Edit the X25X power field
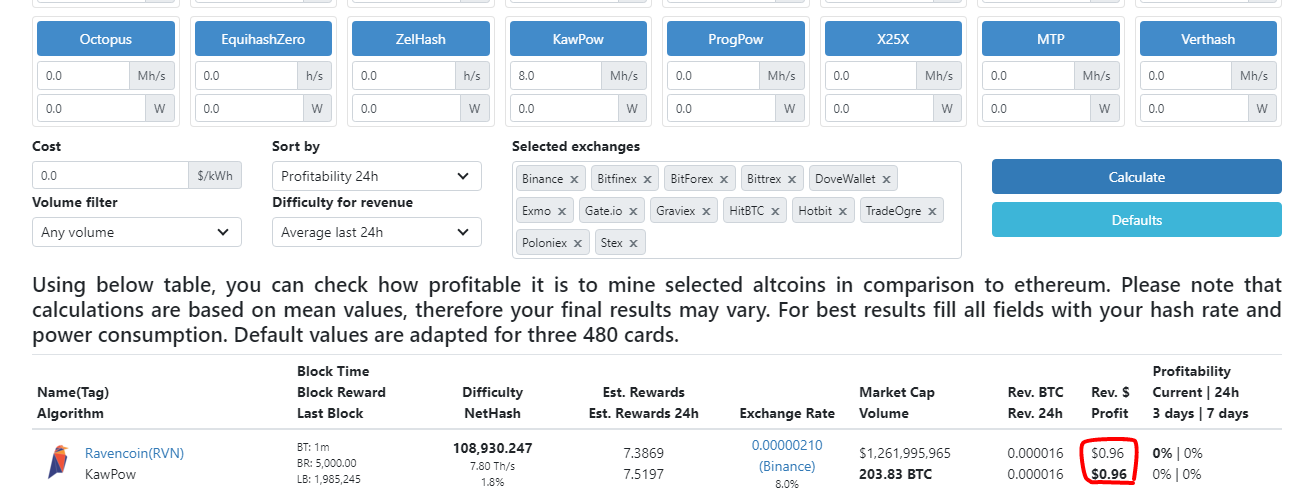Viewport: 1300px width, 493px height. click(878, 108)
